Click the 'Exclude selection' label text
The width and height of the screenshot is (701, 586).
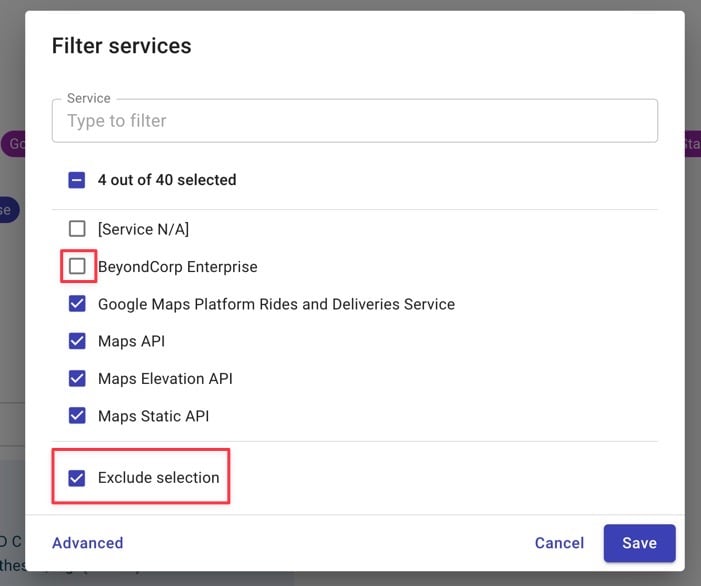[x=159, y=478]
